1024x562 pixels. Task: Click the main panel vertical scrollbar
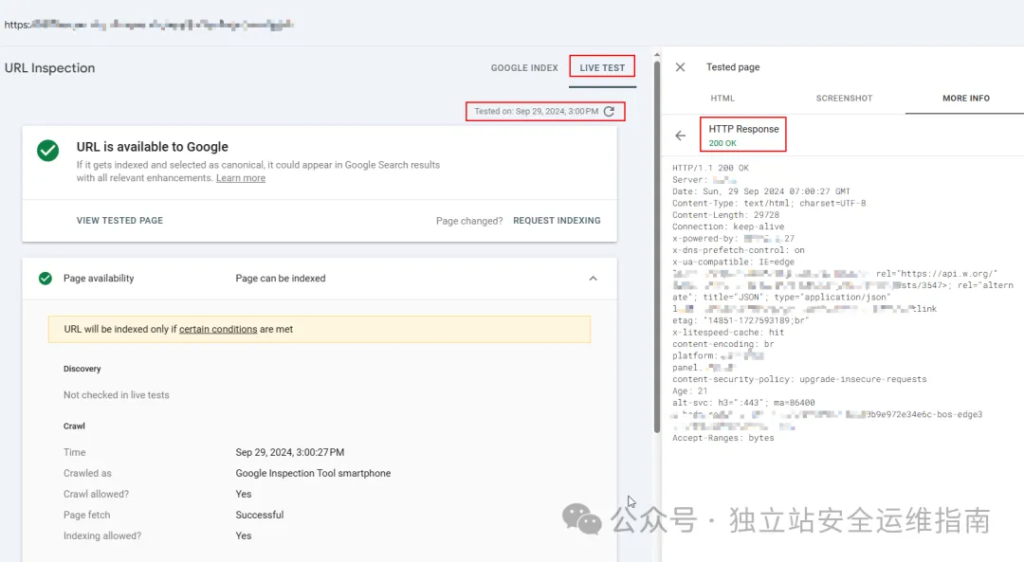pos(656,247)
